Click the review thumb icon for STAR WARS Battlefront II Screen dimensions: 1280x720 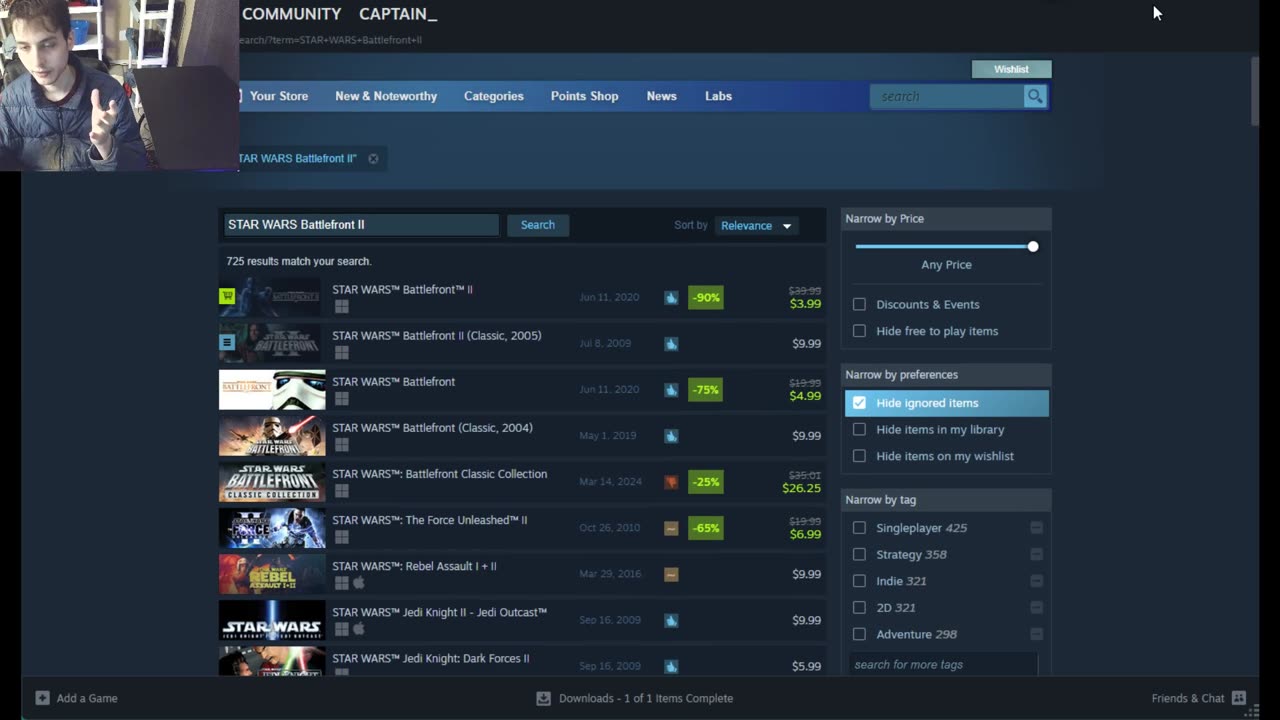671,297
